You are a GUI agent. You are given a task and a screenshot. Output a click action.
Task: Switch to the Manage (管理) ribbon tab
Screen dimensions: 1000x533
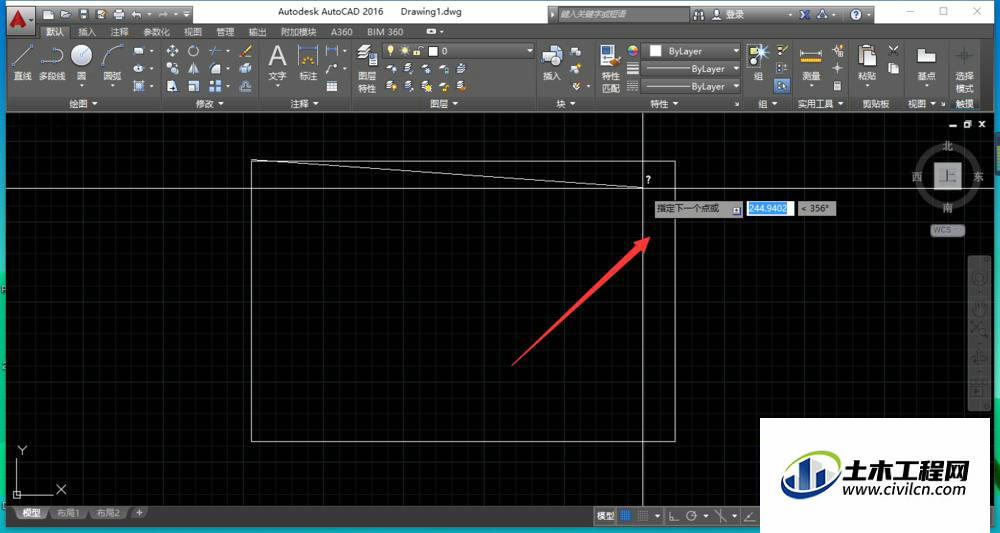pos(225,32)
